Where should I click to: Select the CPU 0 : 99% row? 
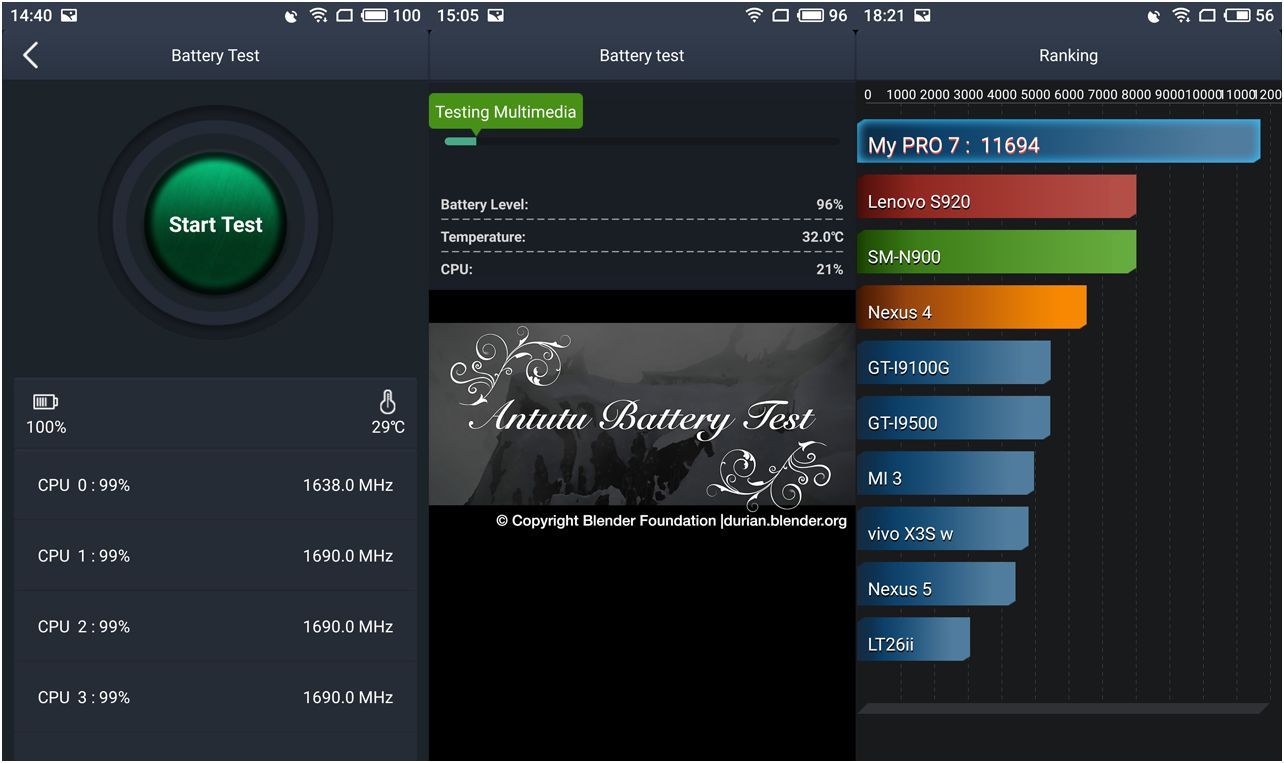click(215, 485)
